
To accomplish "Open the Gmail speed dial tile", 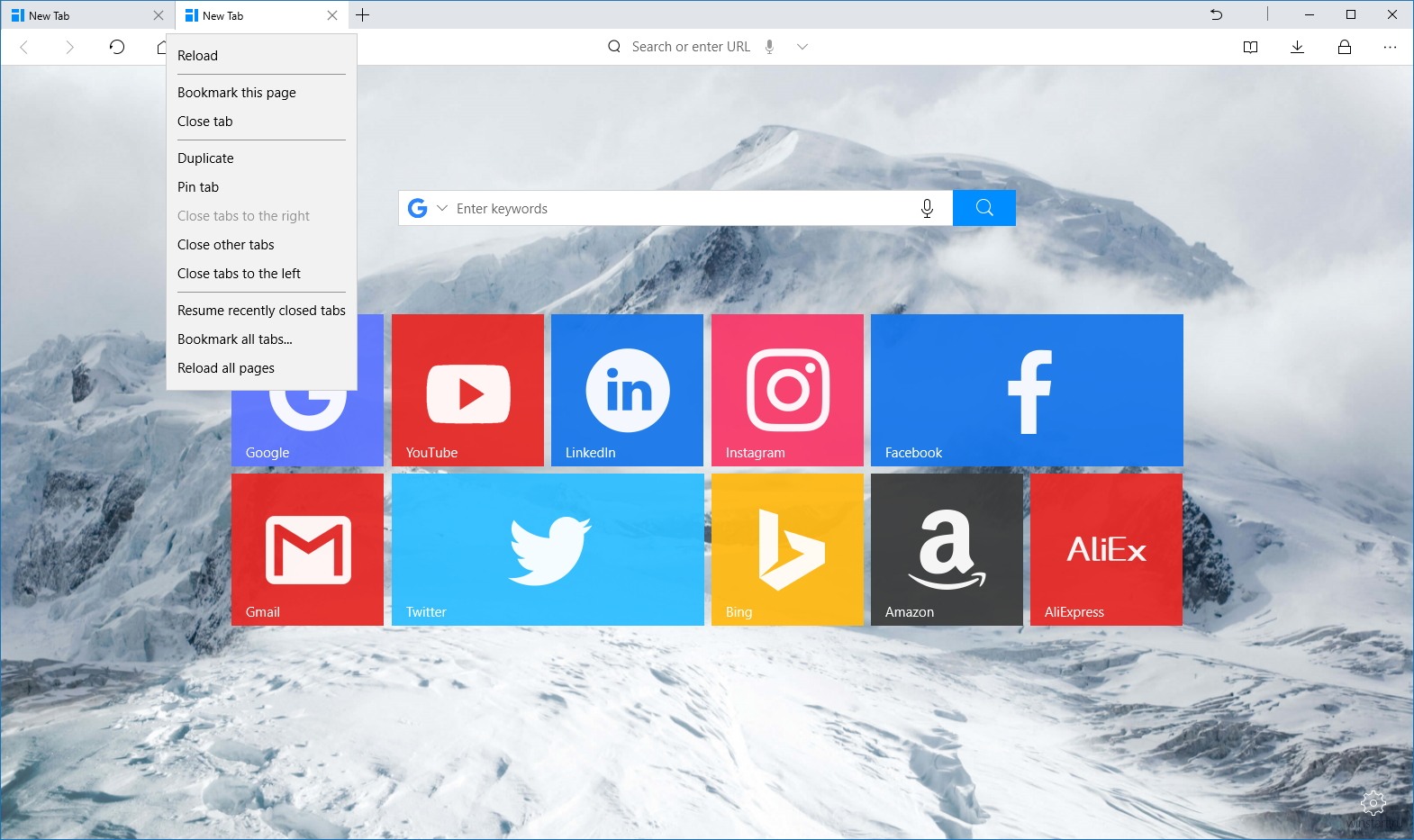I will pos(307,549).
